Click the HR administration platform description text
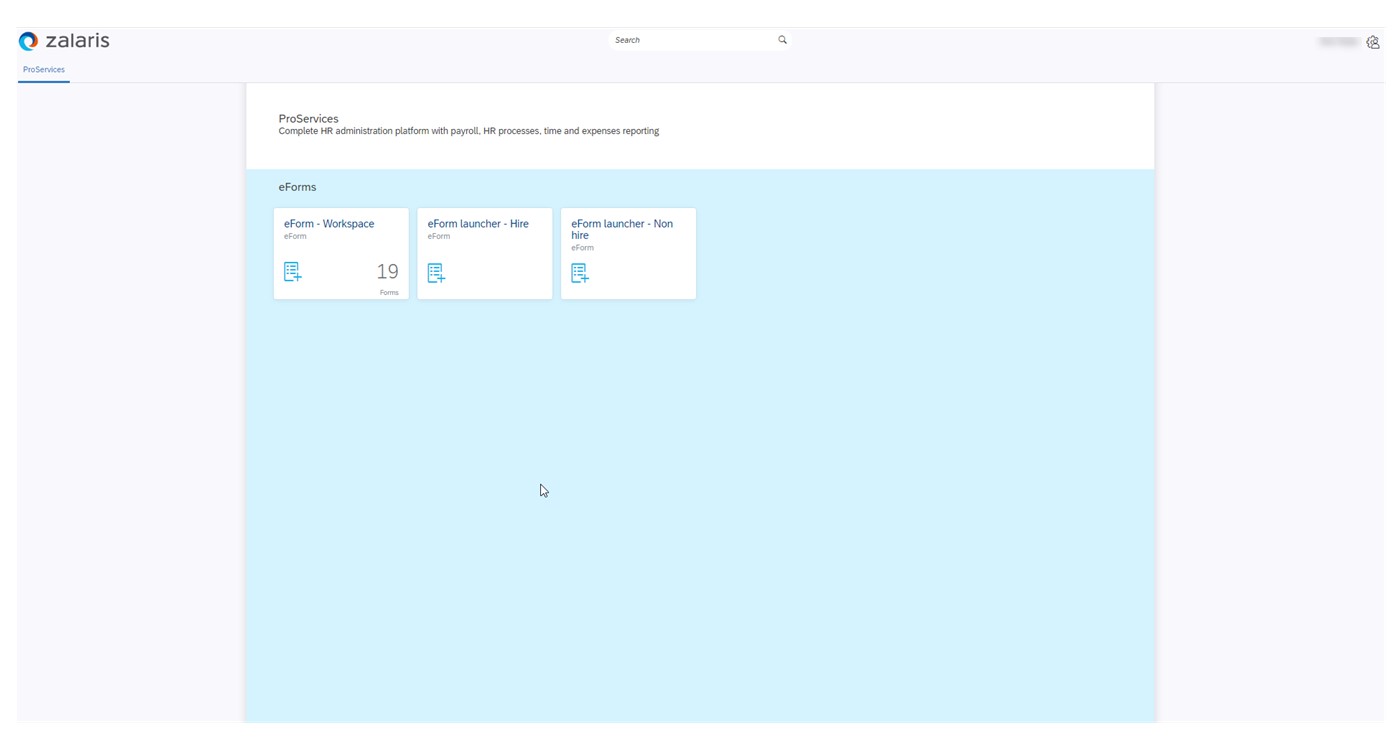1400x750 pixels. 468,131
